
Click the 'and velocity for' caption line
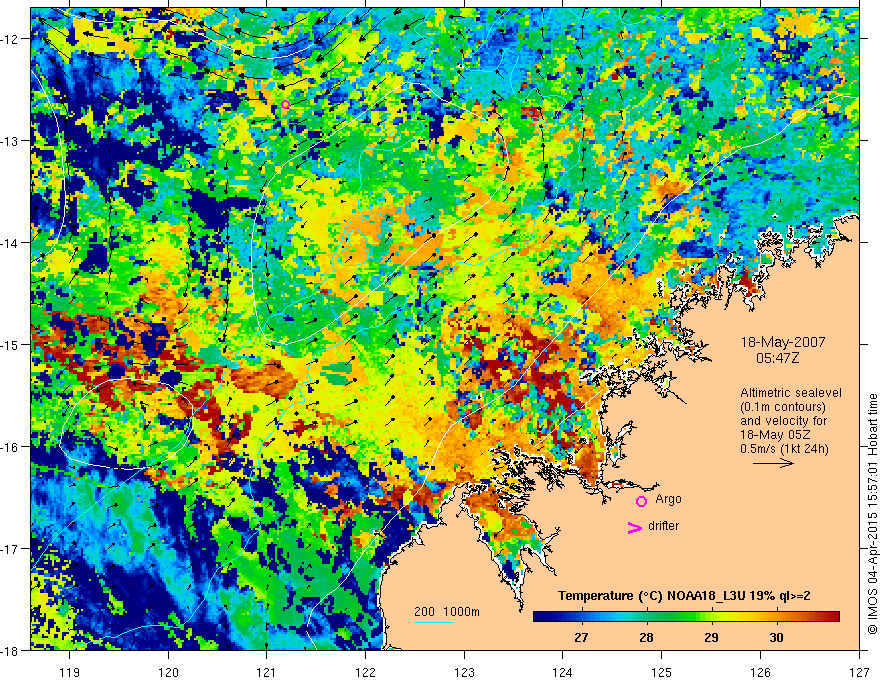tap(783, 421)
